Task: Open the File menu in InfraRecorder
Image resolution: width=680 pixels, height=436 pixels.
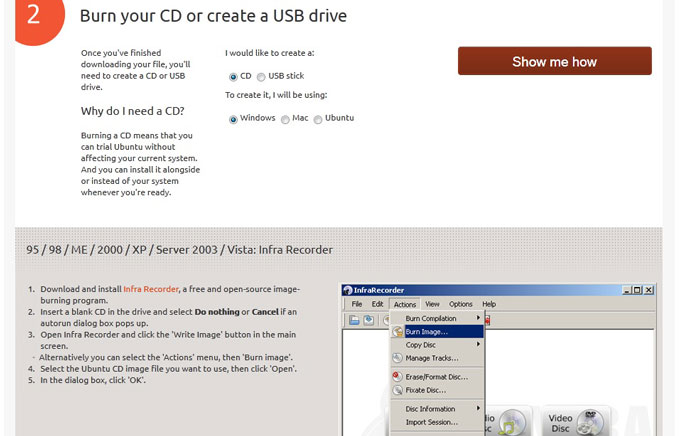Action: (356, 304)
